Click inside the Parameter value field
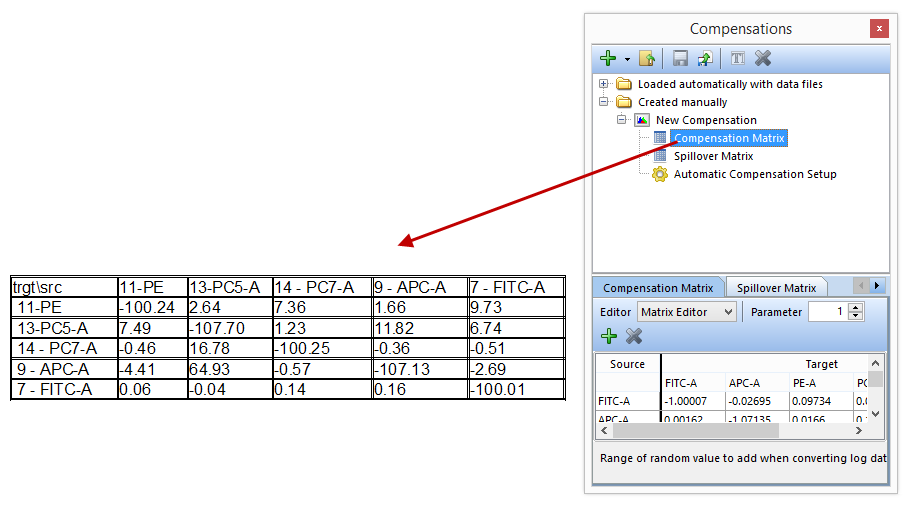 (825, 312)
